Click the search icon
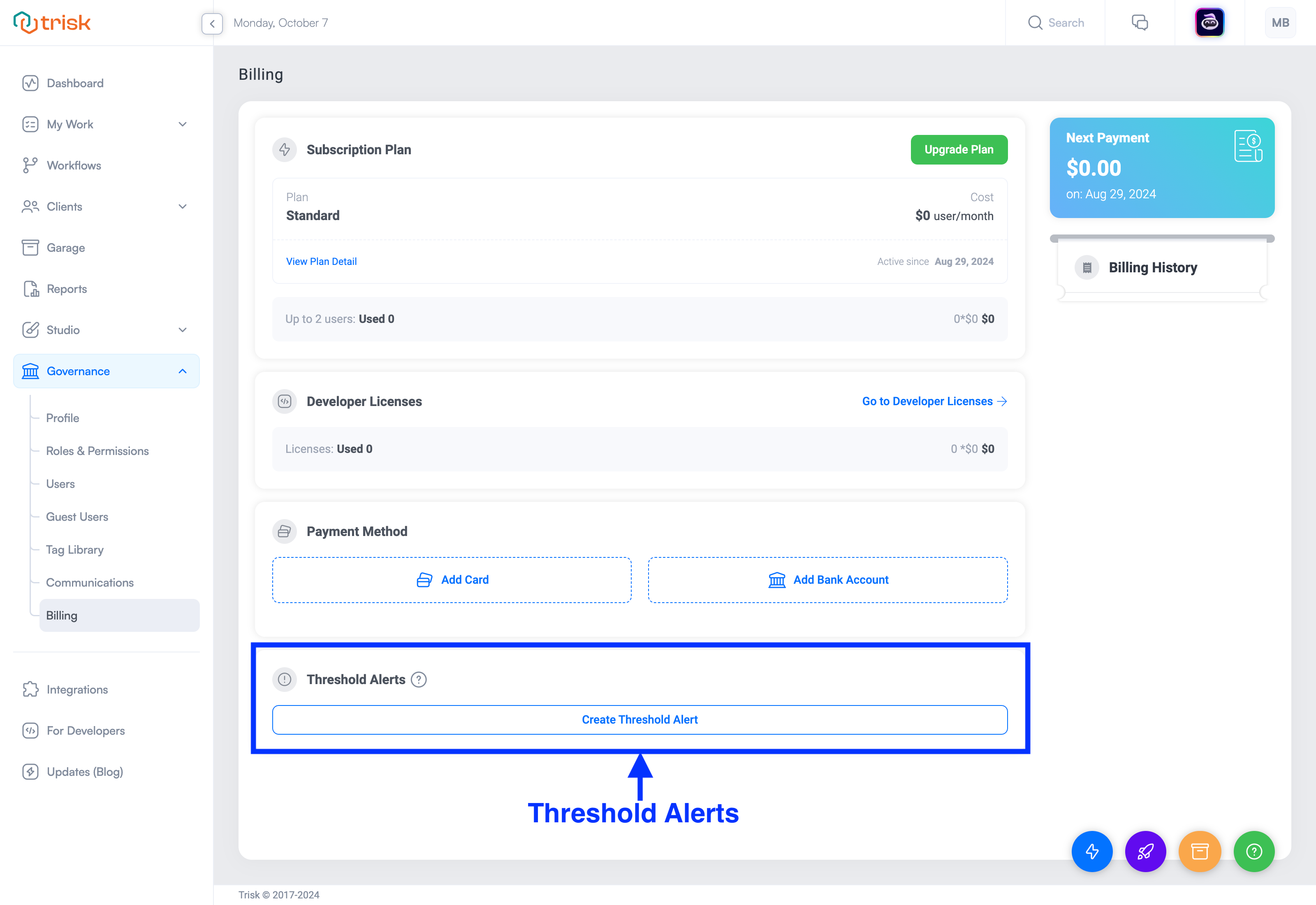Screen dimensions: 1316x905 1035,22
